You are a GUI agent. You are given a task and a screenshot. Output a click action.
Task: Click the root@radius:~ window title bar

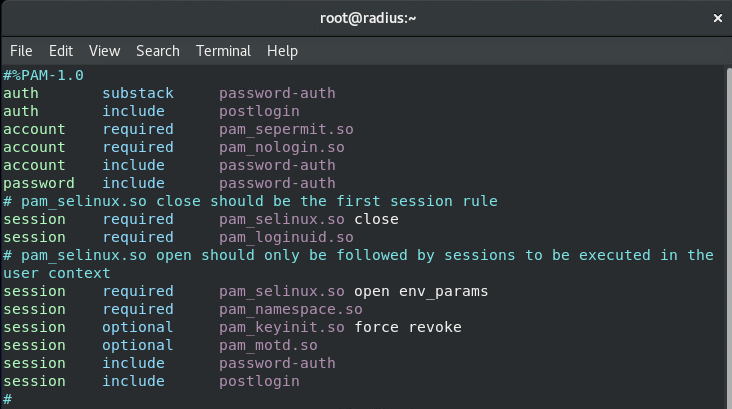pos(366,16)
